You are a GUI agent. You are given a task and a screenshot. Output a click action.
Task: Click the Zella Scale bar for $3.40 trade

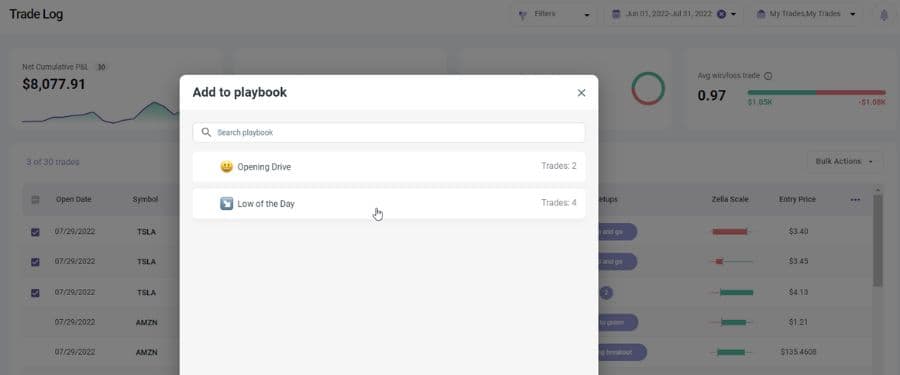731,231
